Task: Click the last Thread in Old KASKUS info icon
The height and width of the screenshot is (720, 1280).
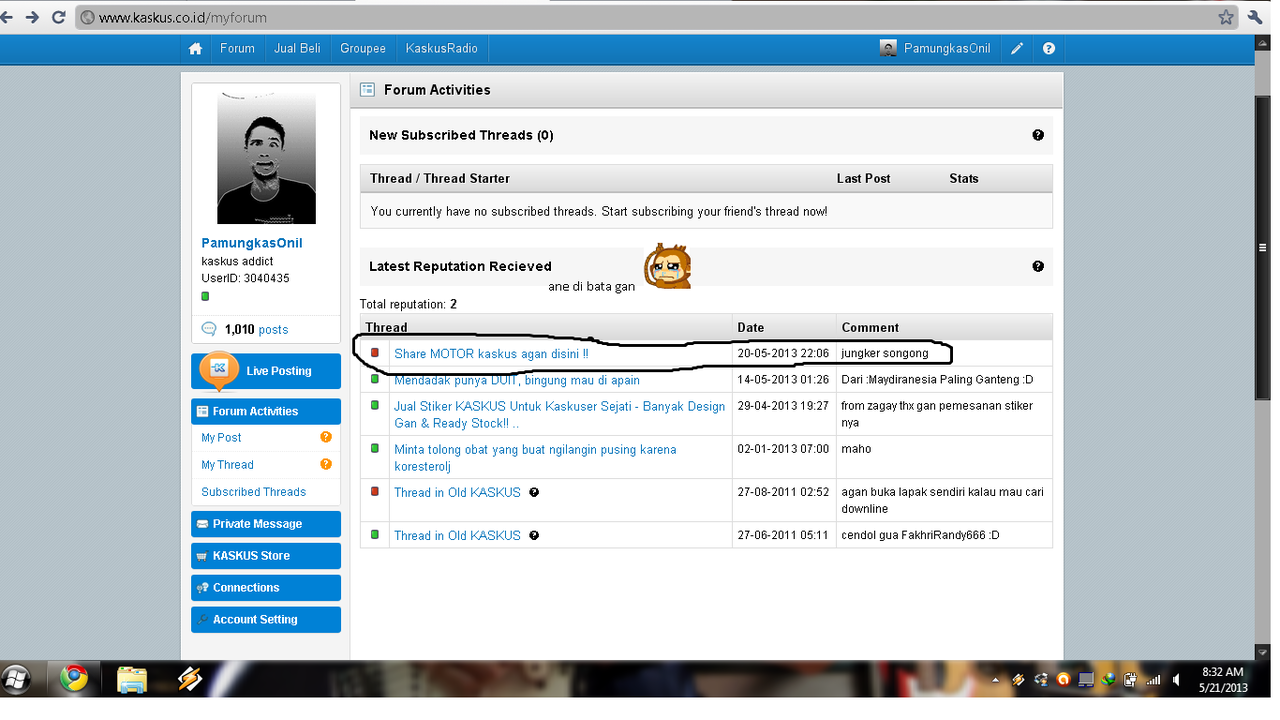Action: (x=534, y=535)
